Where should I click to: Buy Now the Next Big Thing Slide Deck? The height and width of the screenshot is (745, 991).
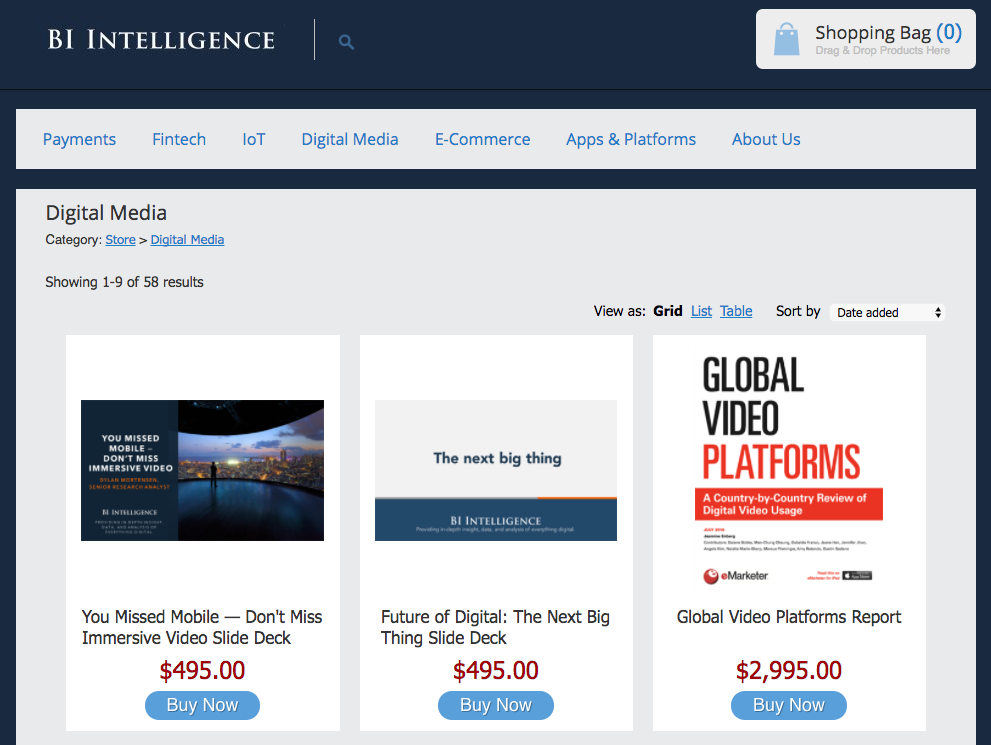pyautogui.click(x=496, y=705)
